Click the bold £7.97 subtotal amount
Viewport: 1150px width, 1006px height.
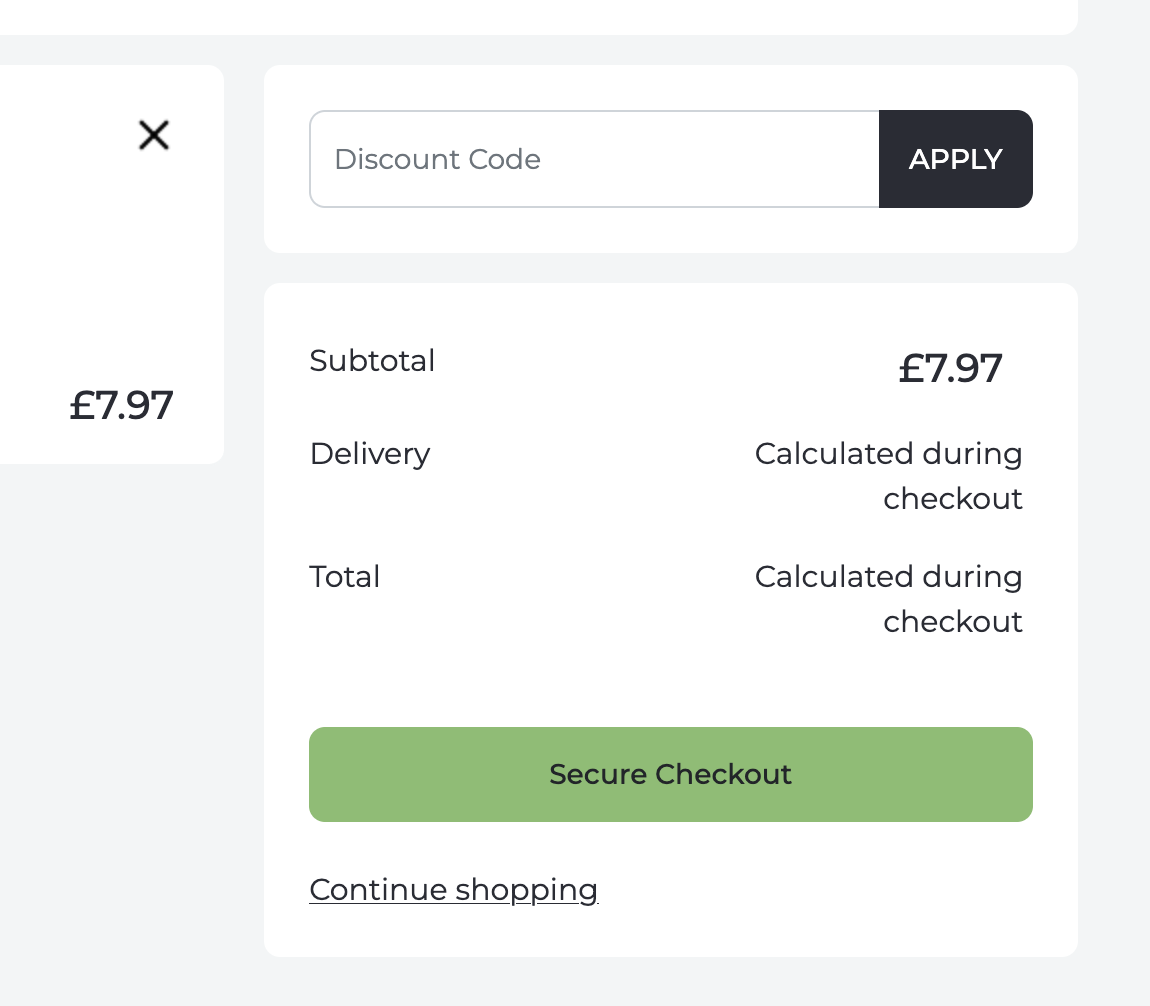[x=949, y=368]
